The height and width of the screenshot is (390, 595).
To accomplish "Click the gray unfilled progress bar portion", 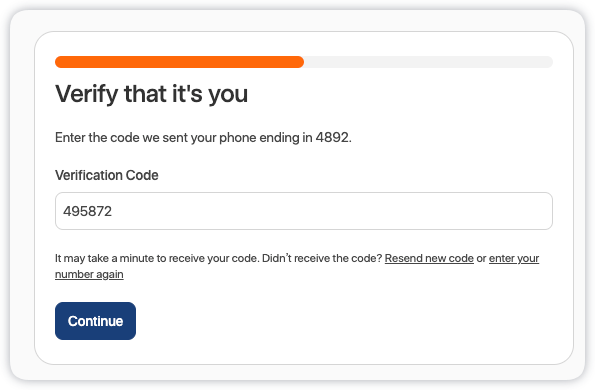I will (428, 62).
